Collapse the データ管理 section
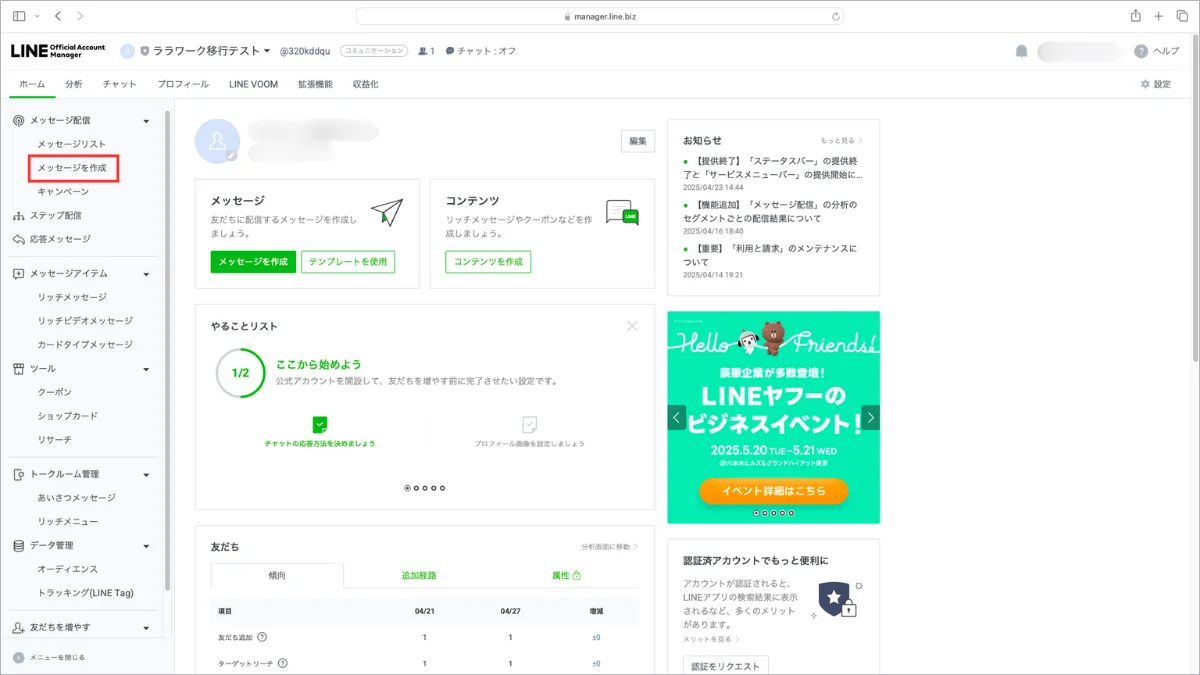Screen dimensions: 1200x675 147,546
